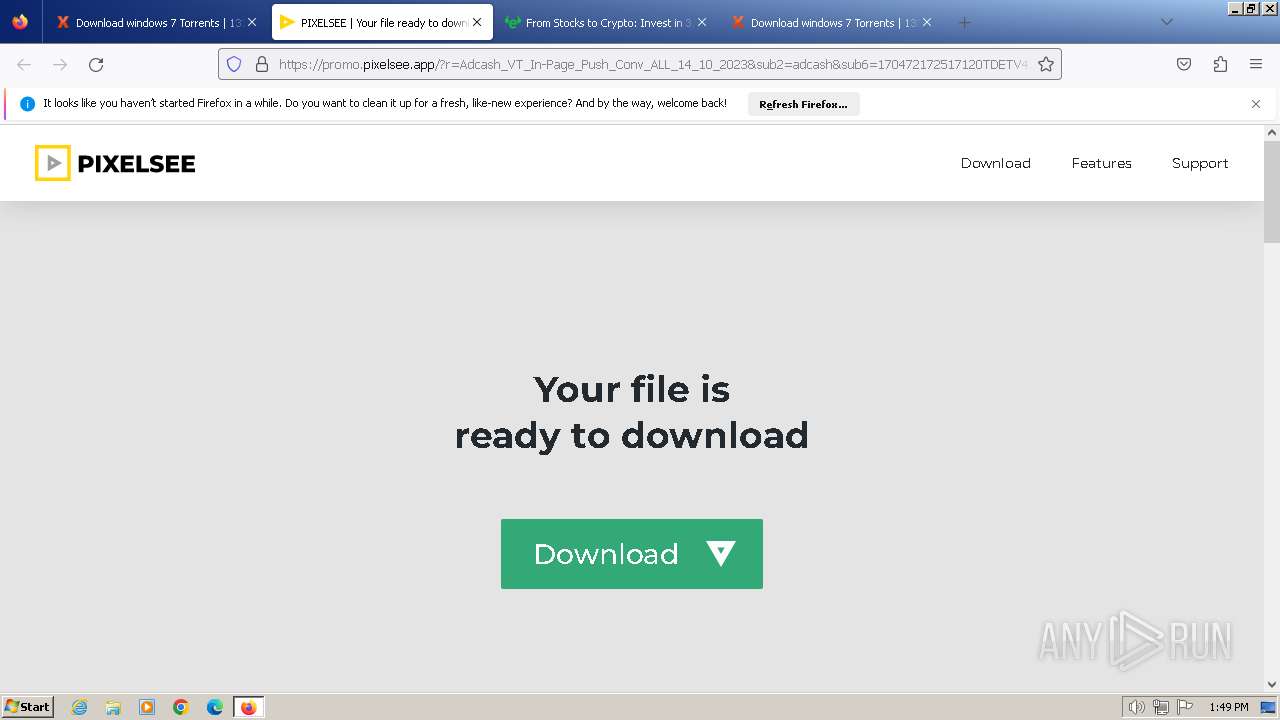1280x720 pixels.
Task: Open Windows Media Player from taskbar
Action: click(x=147, y=707)
